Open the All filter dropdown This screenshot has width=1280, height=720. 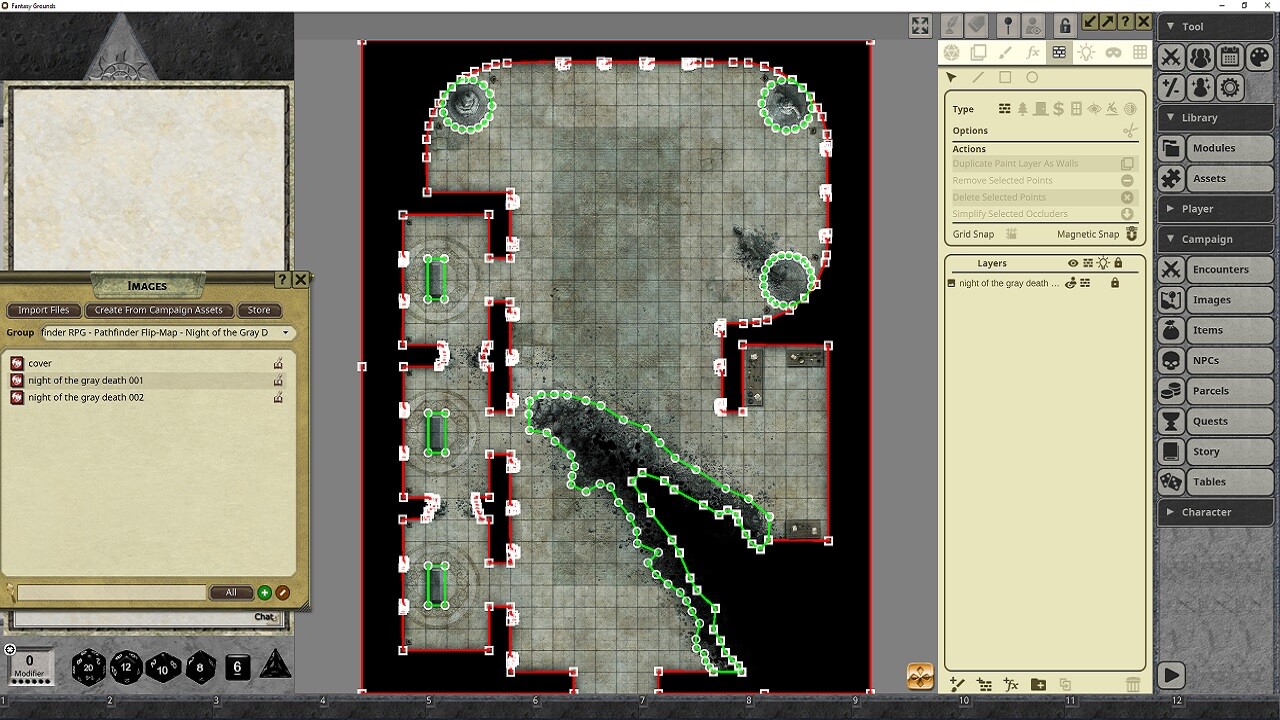point(231,592)
